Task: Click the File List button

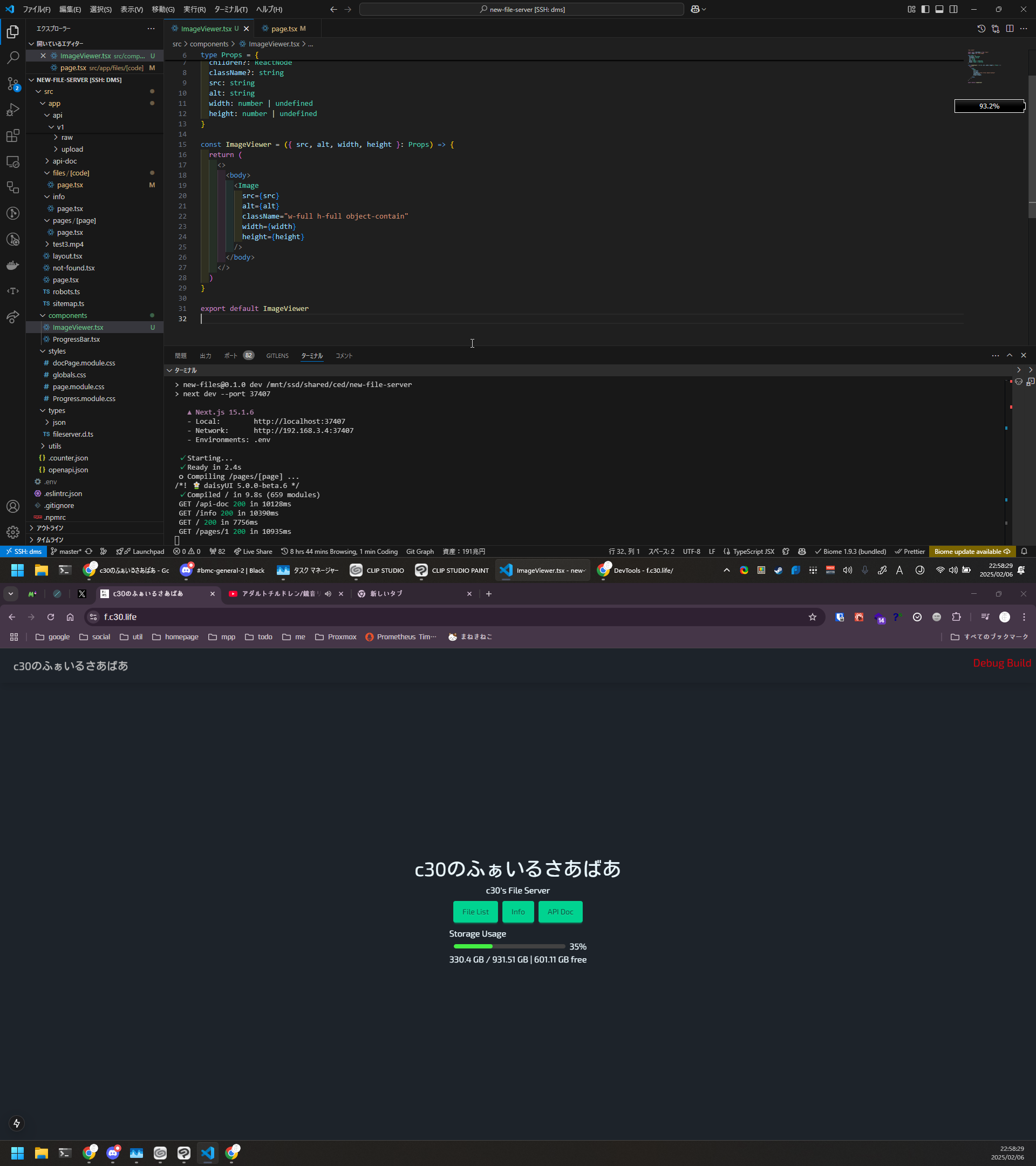Action: [475, 912]
